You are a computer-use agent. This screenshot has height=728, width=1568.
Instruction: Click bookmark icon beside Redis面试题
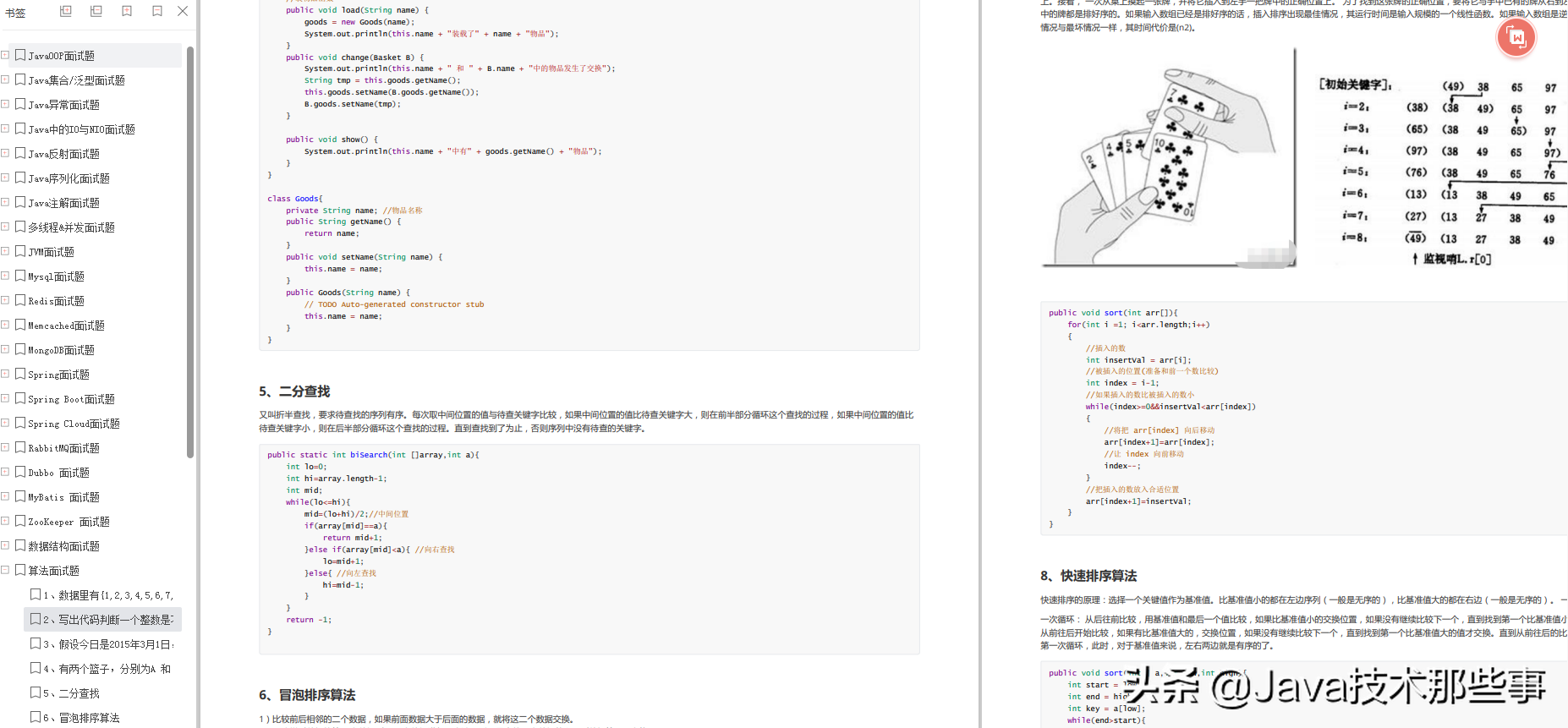(20, 300)
